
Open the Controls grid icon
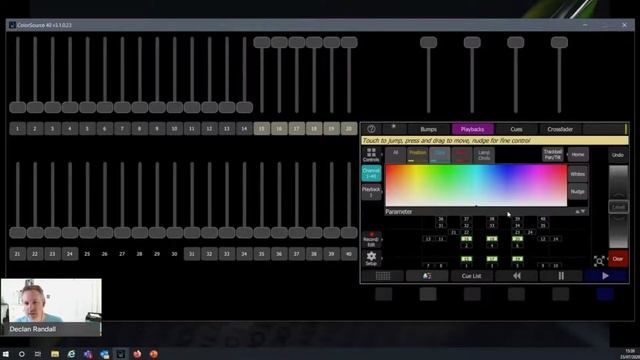click(x=371, y=155)
